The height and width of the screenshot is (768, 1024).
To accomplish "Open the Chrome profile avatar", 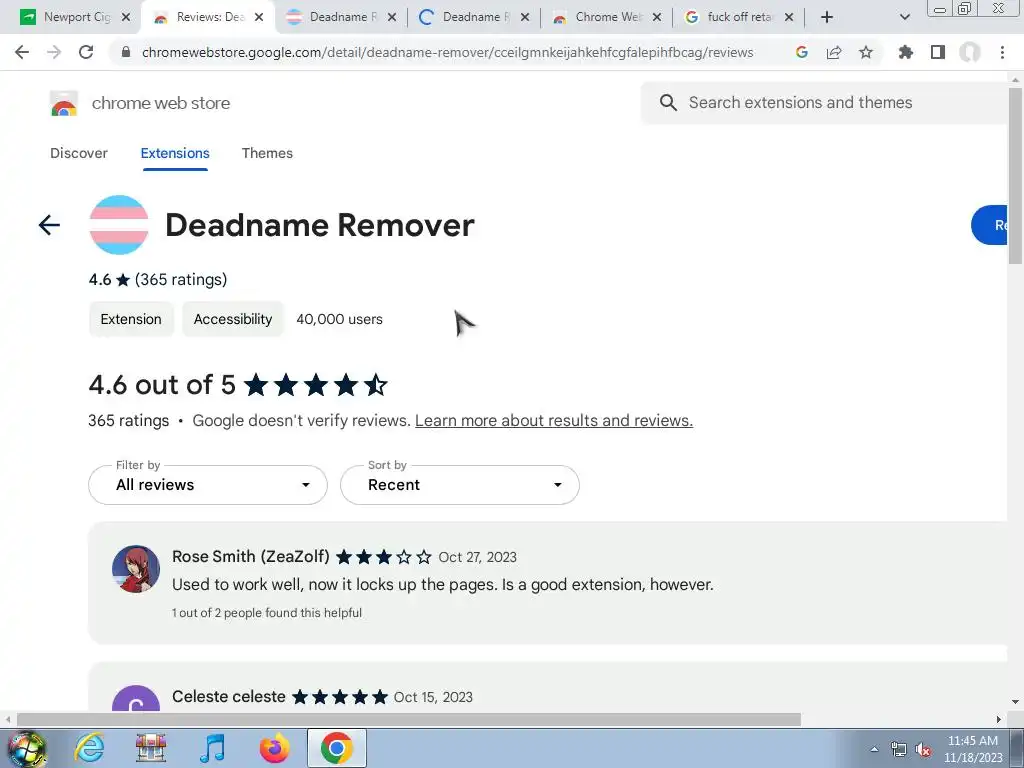I will tap(970, 52).
